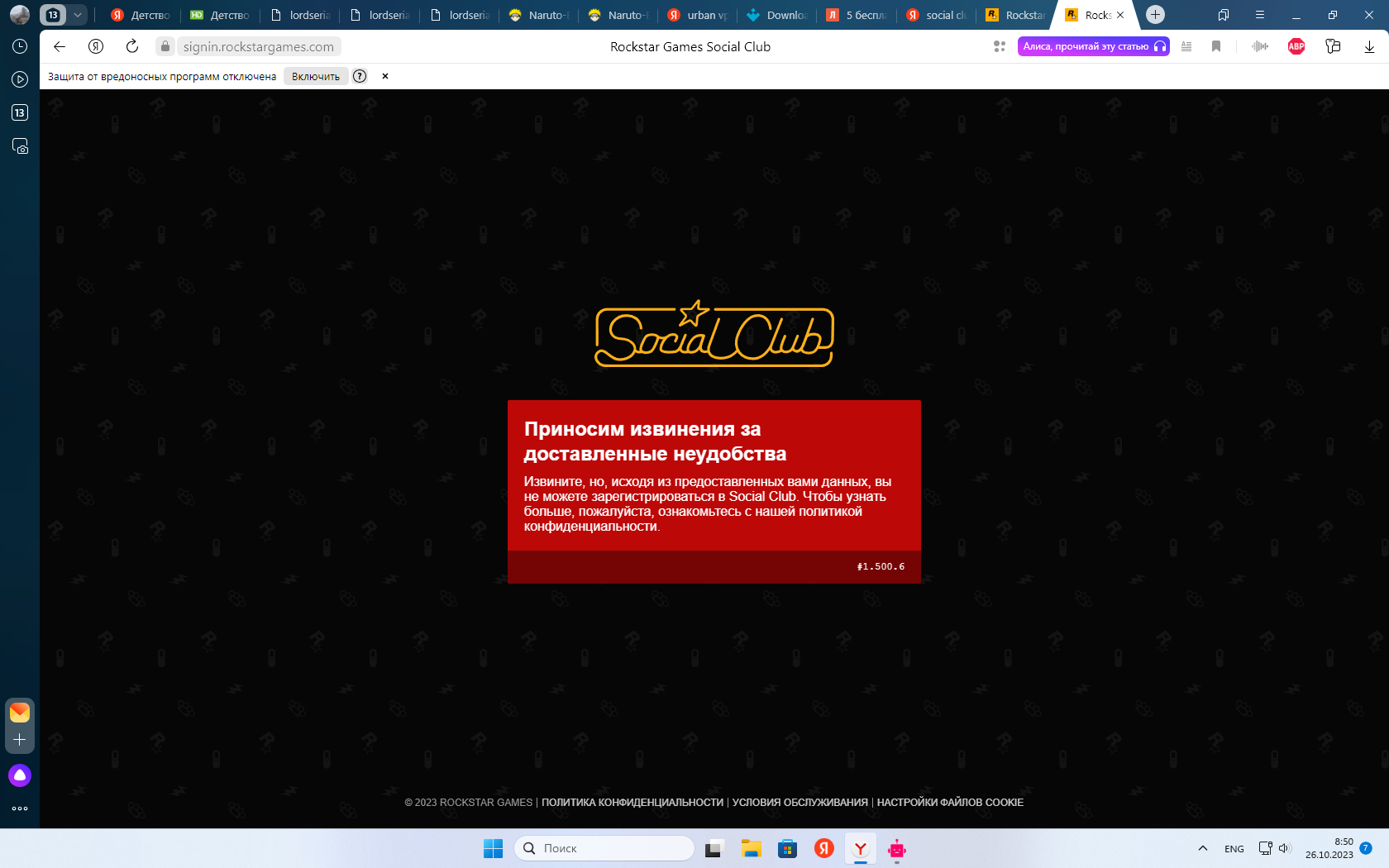Open the browser hamburger menu
Screen dimensions: 1389x868
[x=1260, y=15]
